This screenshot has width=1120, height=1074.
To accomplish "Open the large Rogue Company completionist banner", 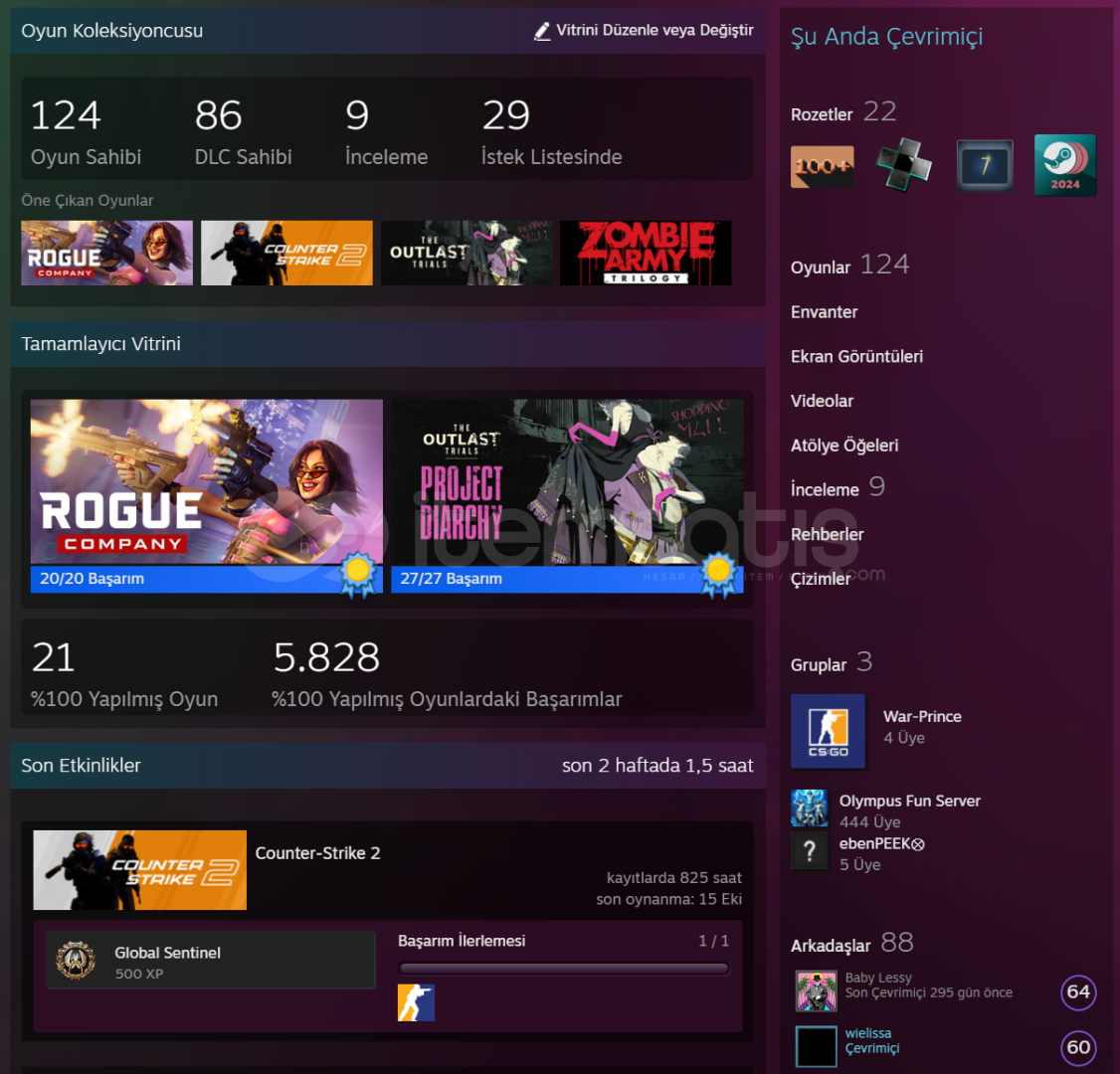I will tap(207, 482).
